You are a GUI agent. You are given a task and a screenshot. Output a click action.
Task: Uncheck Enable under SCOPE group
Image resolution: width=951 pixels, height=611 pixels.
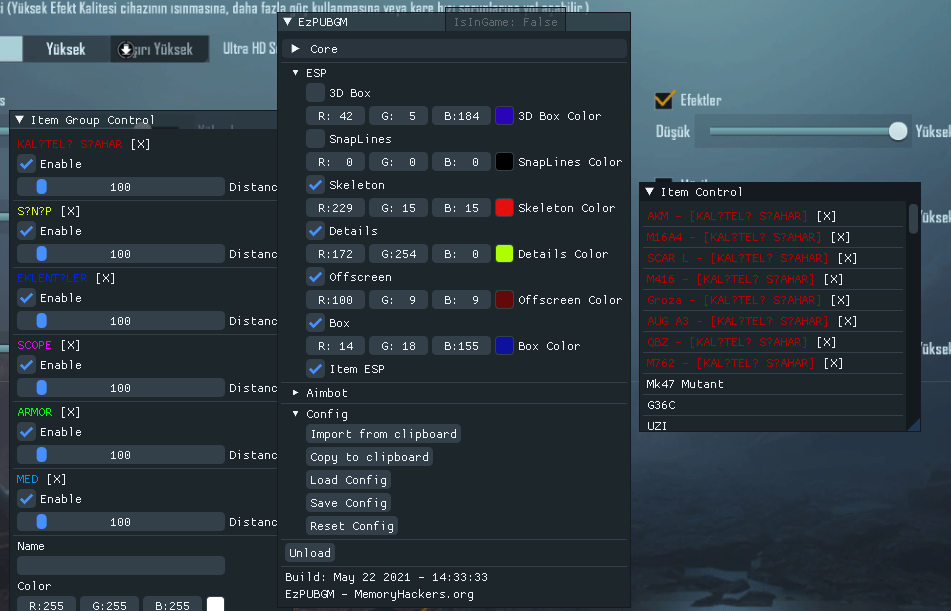(26, 365)
